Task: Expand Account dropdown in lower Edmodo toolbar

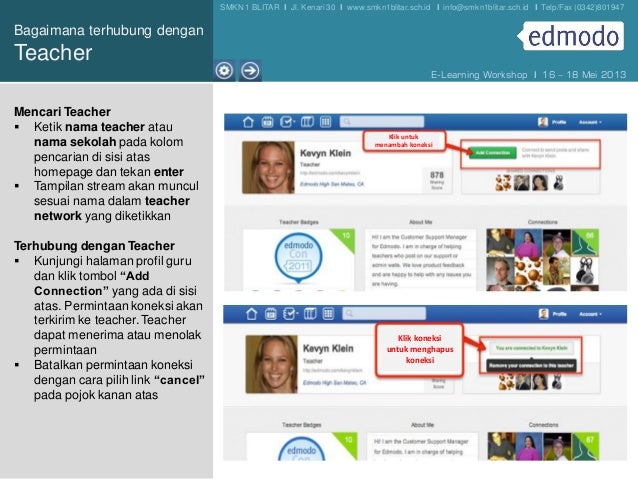Action: pyautogui.click(x=590, y=314)
